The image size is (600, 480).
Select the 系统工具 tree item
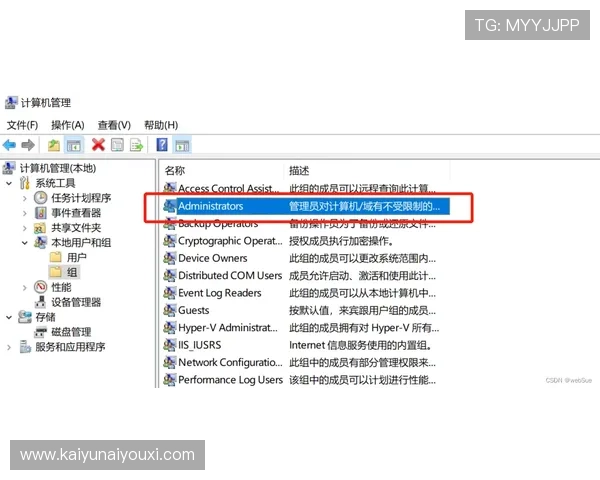click(x=55, y=183)
